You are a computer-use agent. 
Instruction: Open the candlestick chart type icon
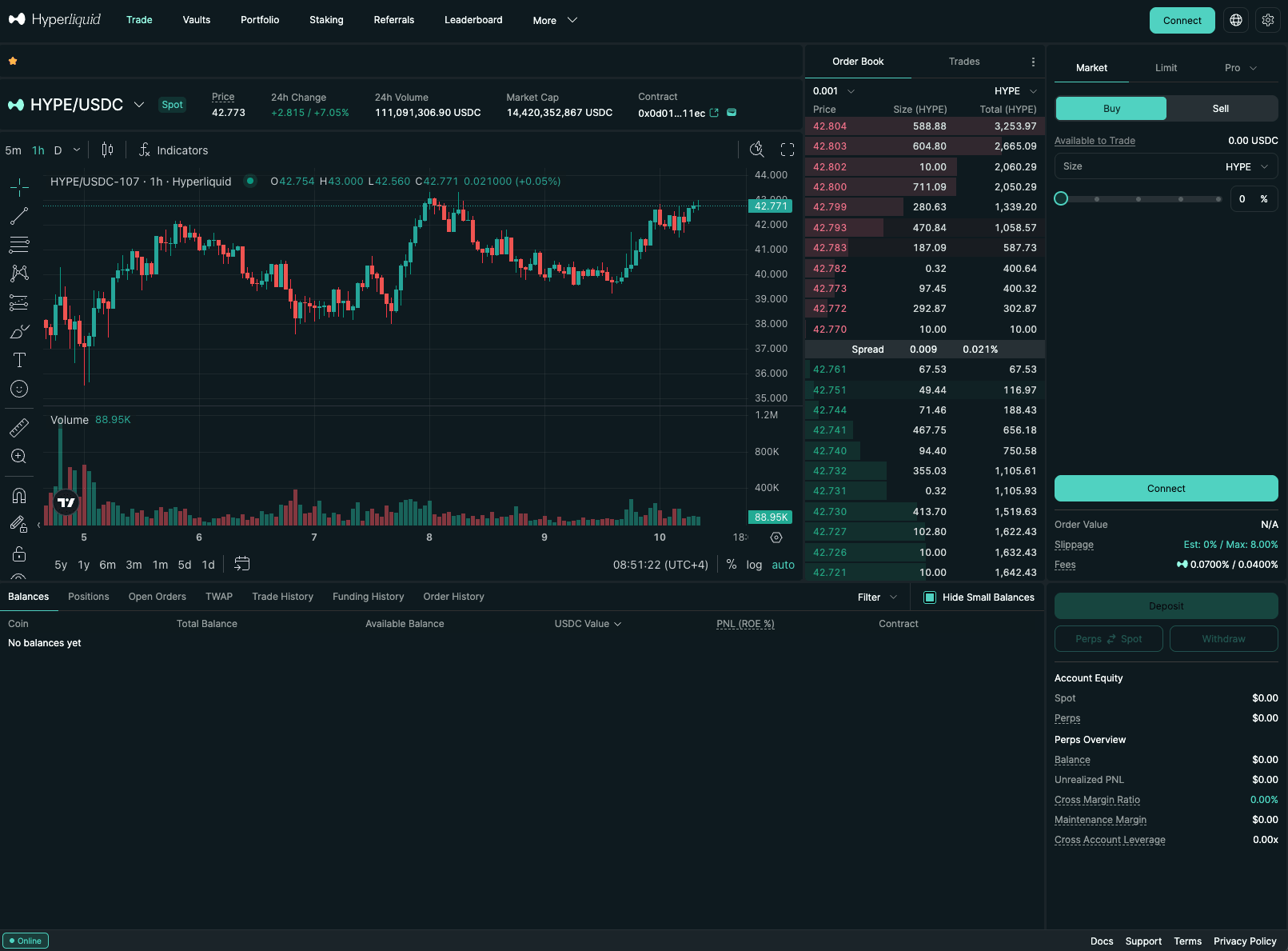(107, 150)
